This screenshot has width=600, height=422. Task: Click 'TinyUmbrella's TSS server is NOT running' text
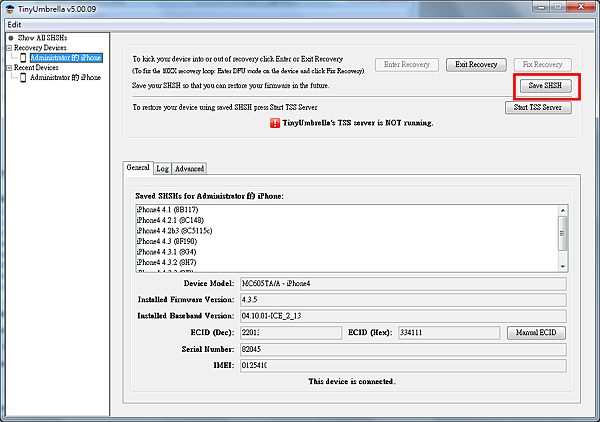358,123
